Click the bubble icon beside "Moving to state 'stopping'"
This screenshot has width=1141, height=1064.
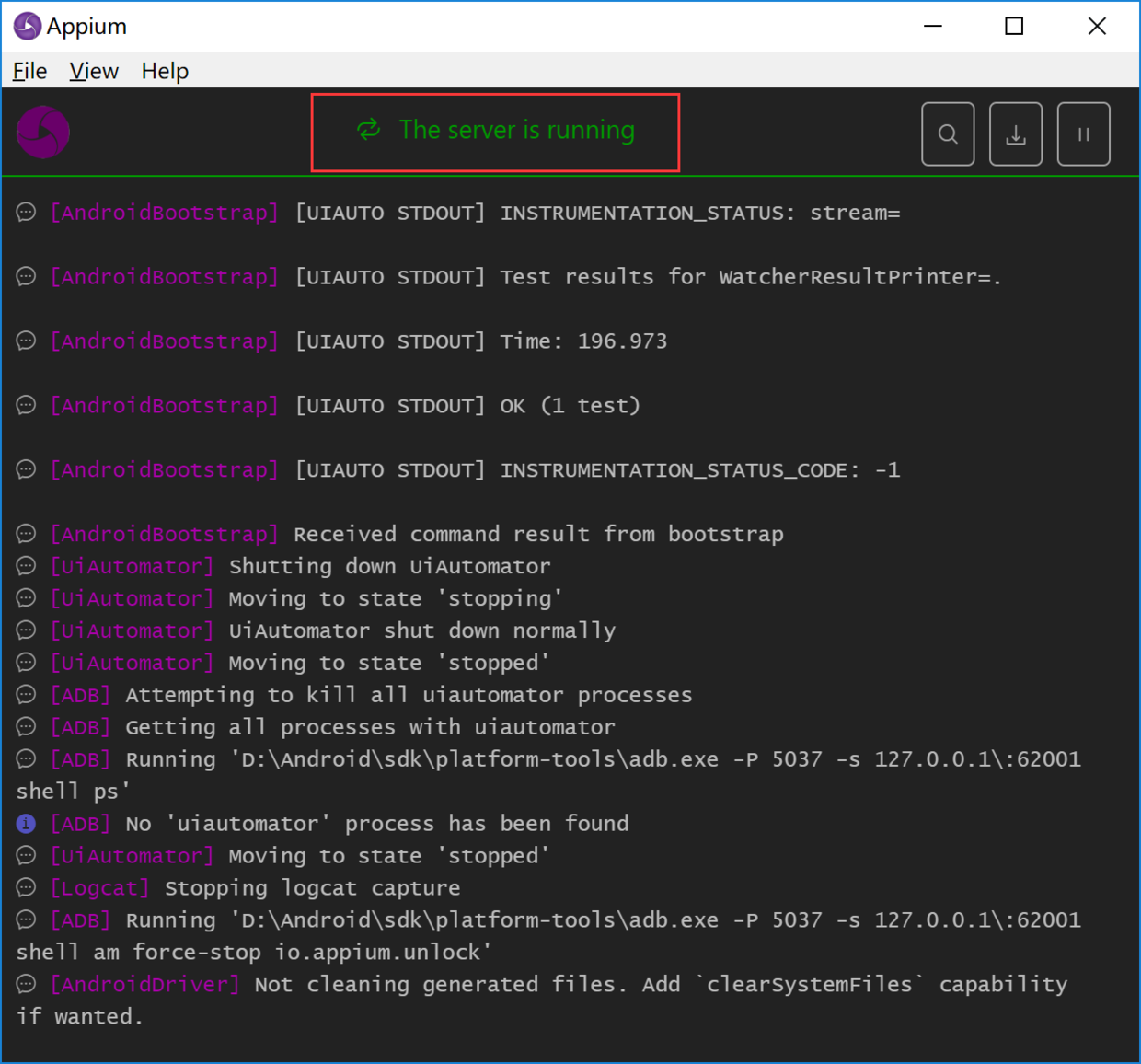click(x=26, y=598)
